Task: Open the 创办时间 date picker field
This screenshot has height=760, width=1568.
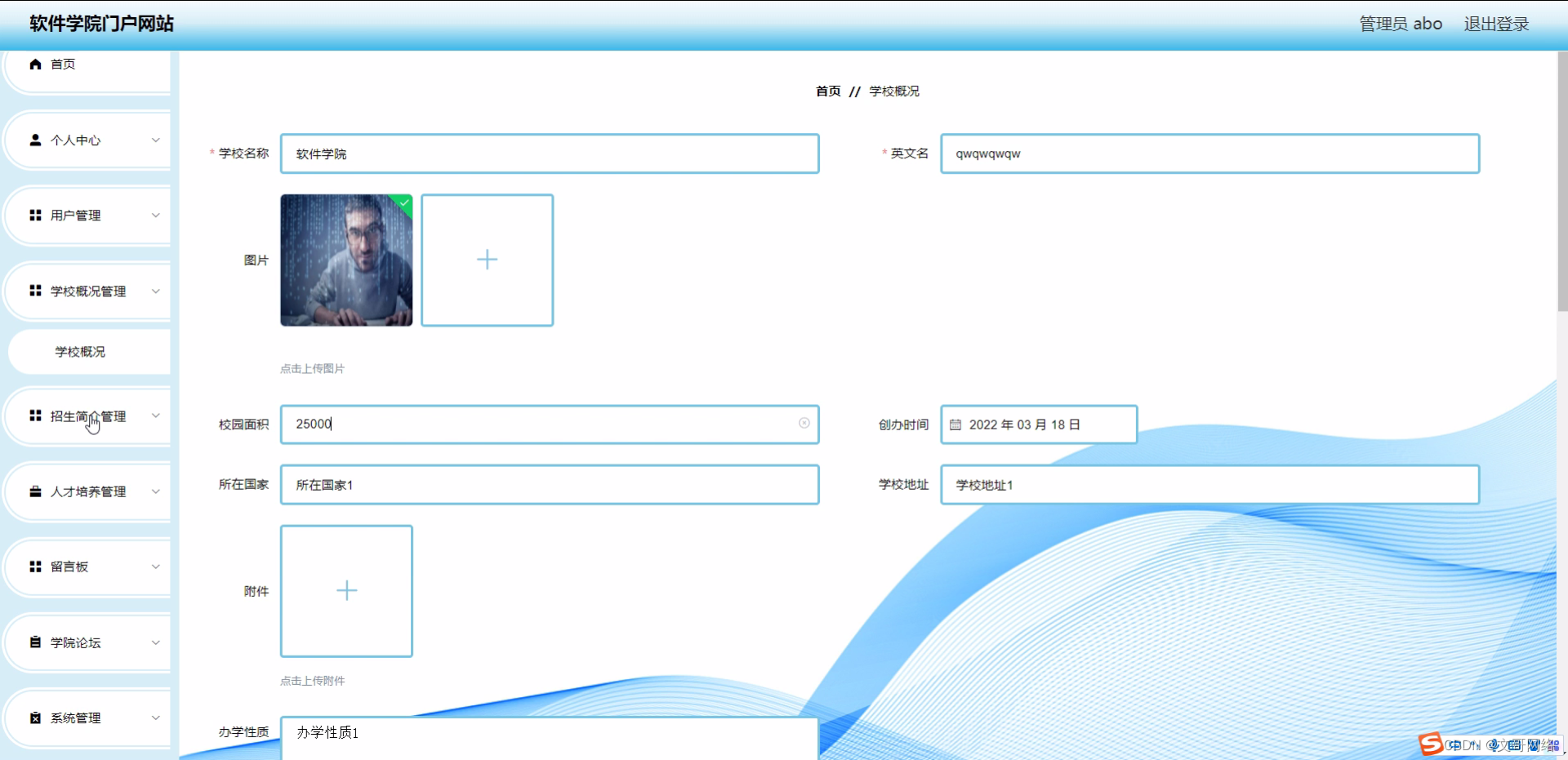Action: 1039,424
